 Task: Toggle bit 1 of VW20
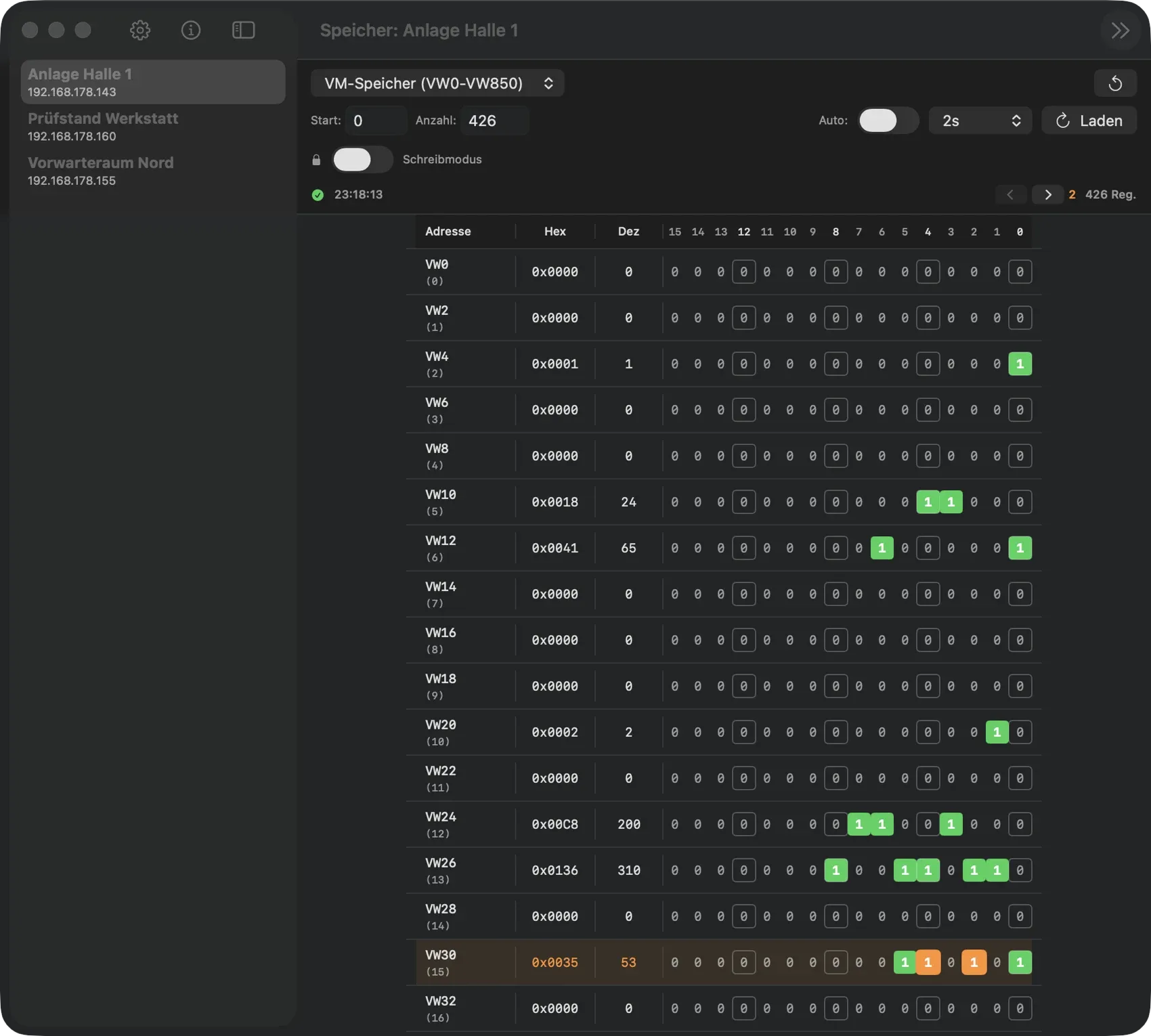click(x=997, y=733)
